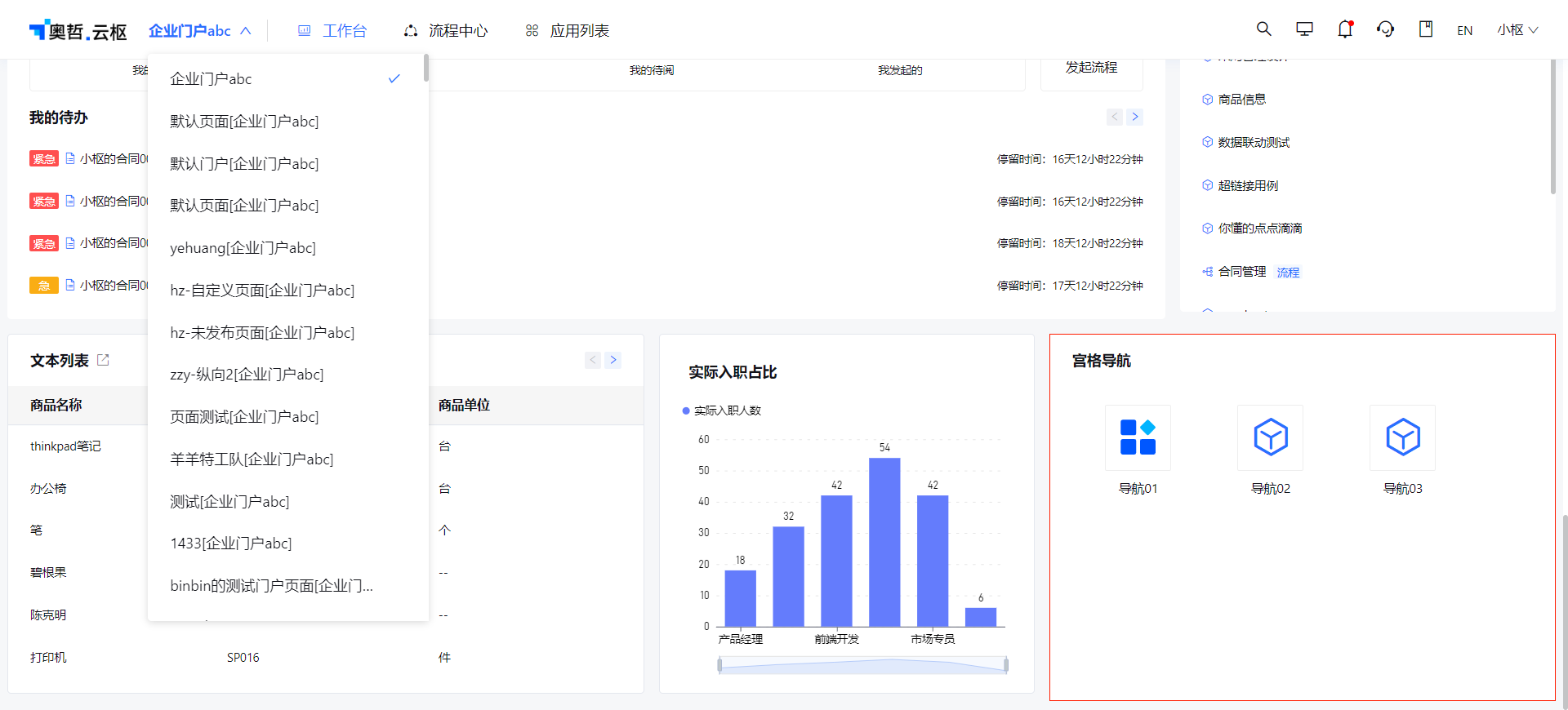The image size is (1568, 710).
Task: Open the 流程中心 tab
Action: pos(446,31)
